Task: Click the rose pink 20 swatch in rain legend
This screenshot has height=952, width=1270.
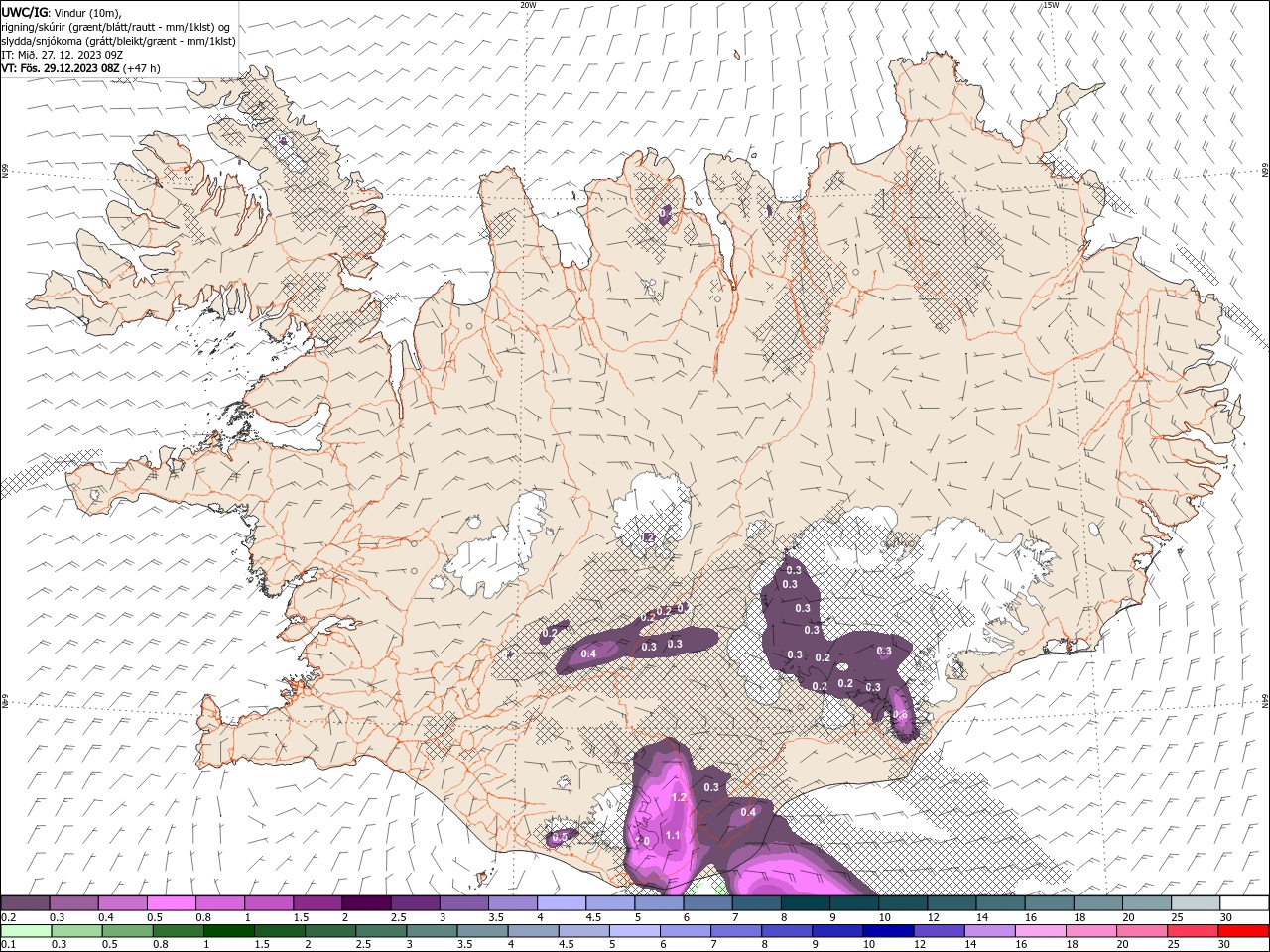Action: [1141, 931]
